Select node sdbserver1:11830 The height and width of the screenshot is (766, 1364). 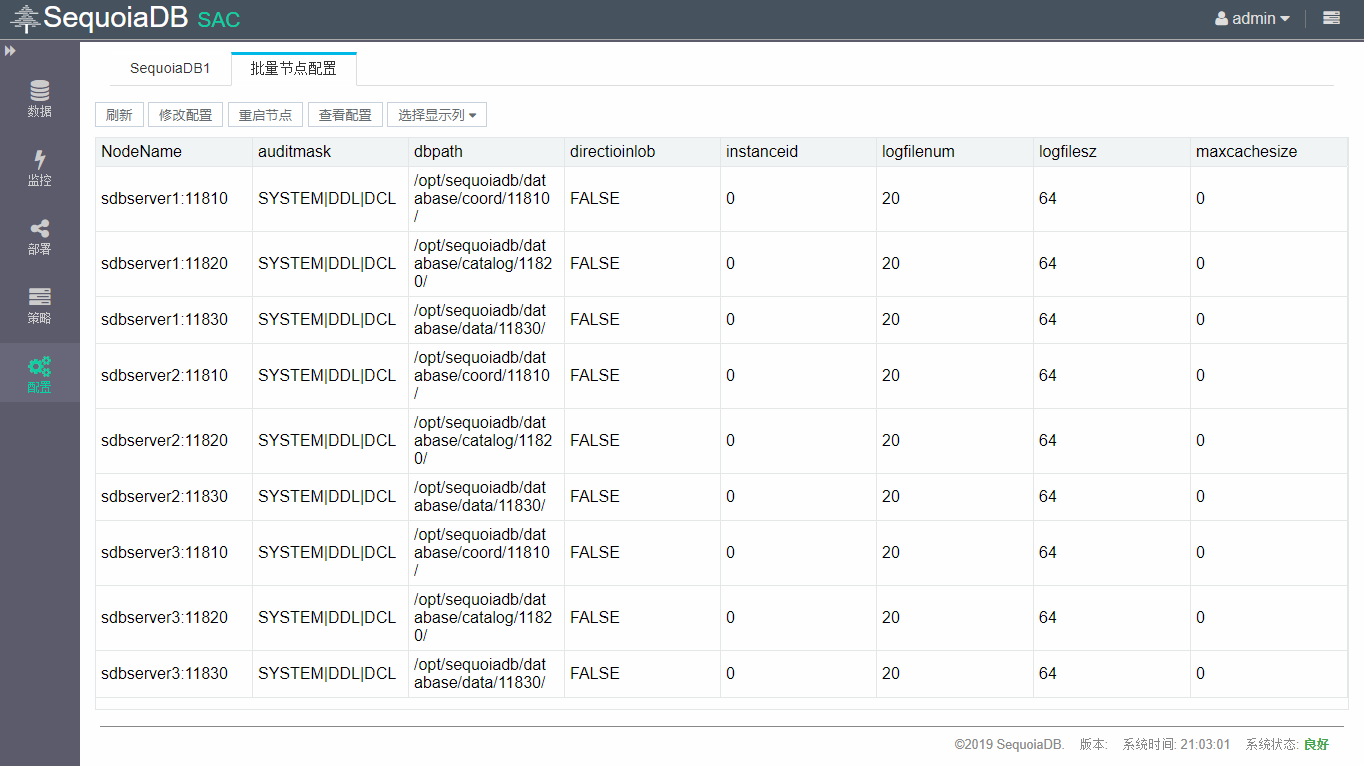point(164,320)
